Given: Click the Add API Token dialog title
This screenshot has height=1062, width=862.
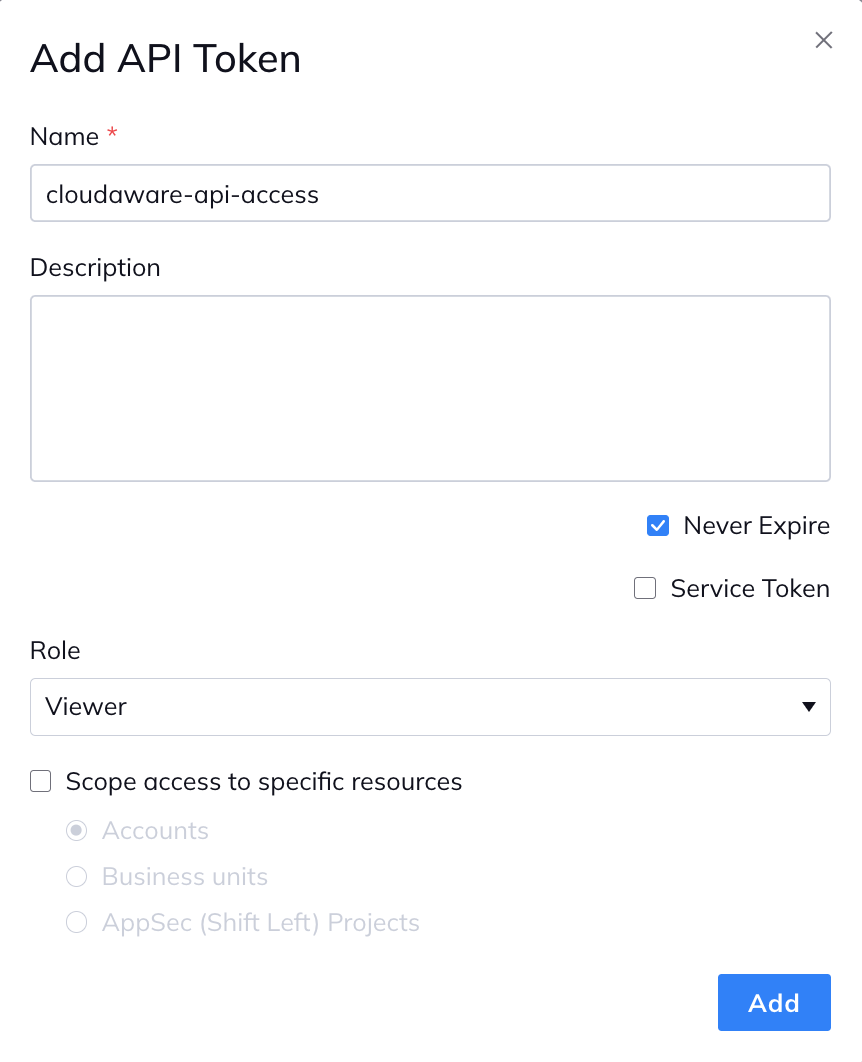Looking at the screenshot, I should pyautogui.click(x=165, y=58).
